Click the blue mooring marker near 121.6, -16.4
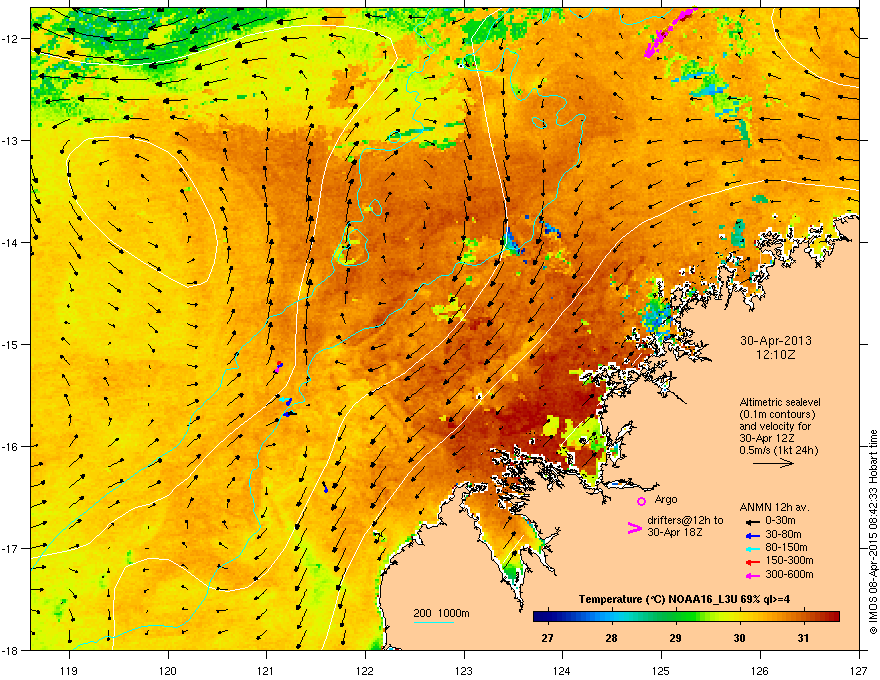This screenshot has height=680, width=880. [326, 490]
